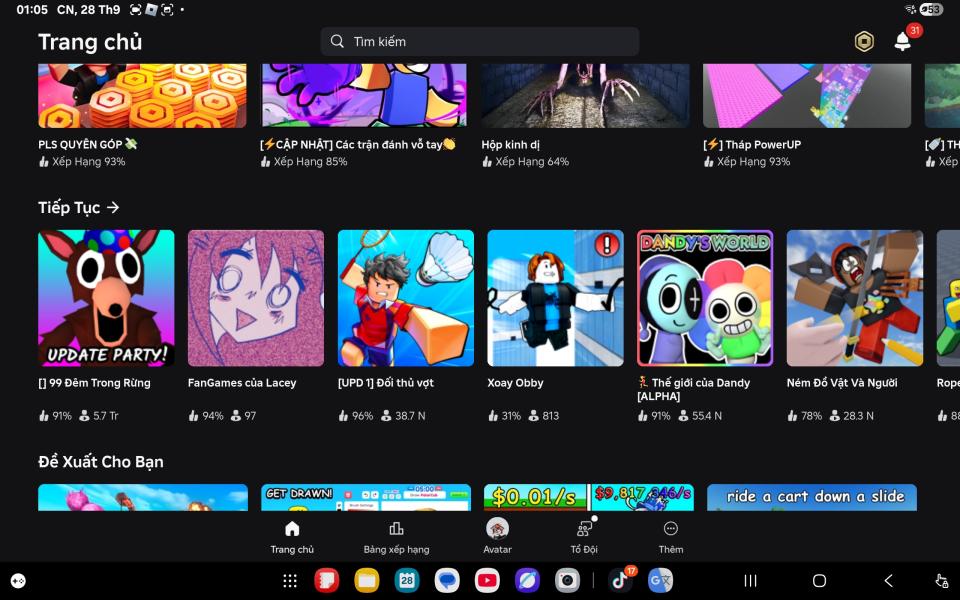Viewport: 960px width, 600px height.
Task: Open the Robux hexagon icon
Action: (x=864, y=42)
